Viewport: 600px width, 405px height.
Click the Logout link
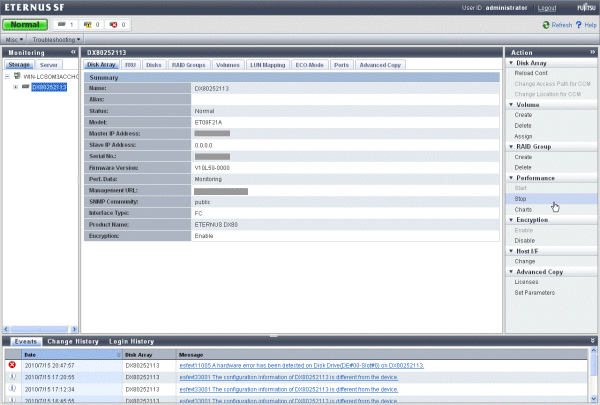(x=547, y=8)
